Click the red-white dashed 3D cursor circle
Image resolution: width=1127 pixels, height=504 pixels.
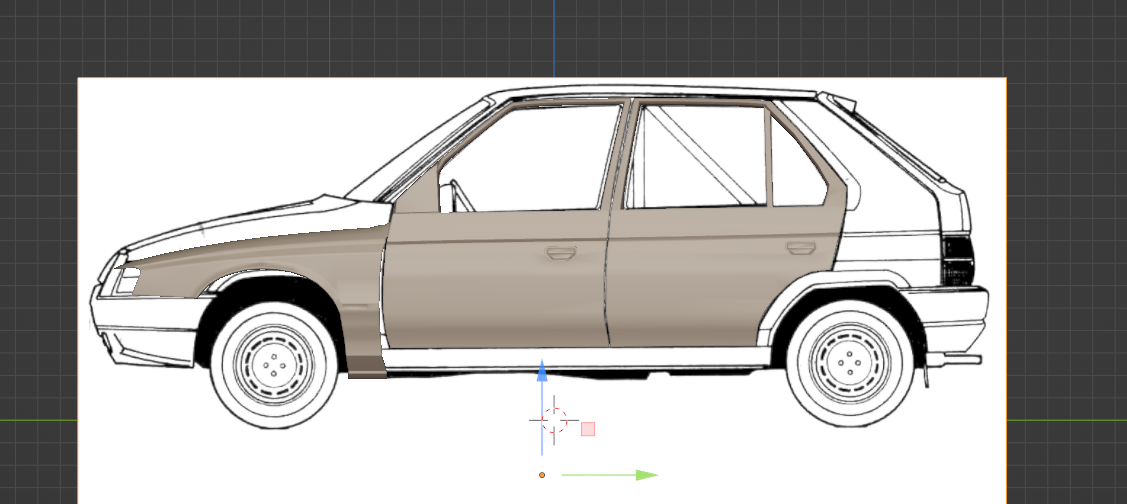pyautogui.click(x=554, y=420)
